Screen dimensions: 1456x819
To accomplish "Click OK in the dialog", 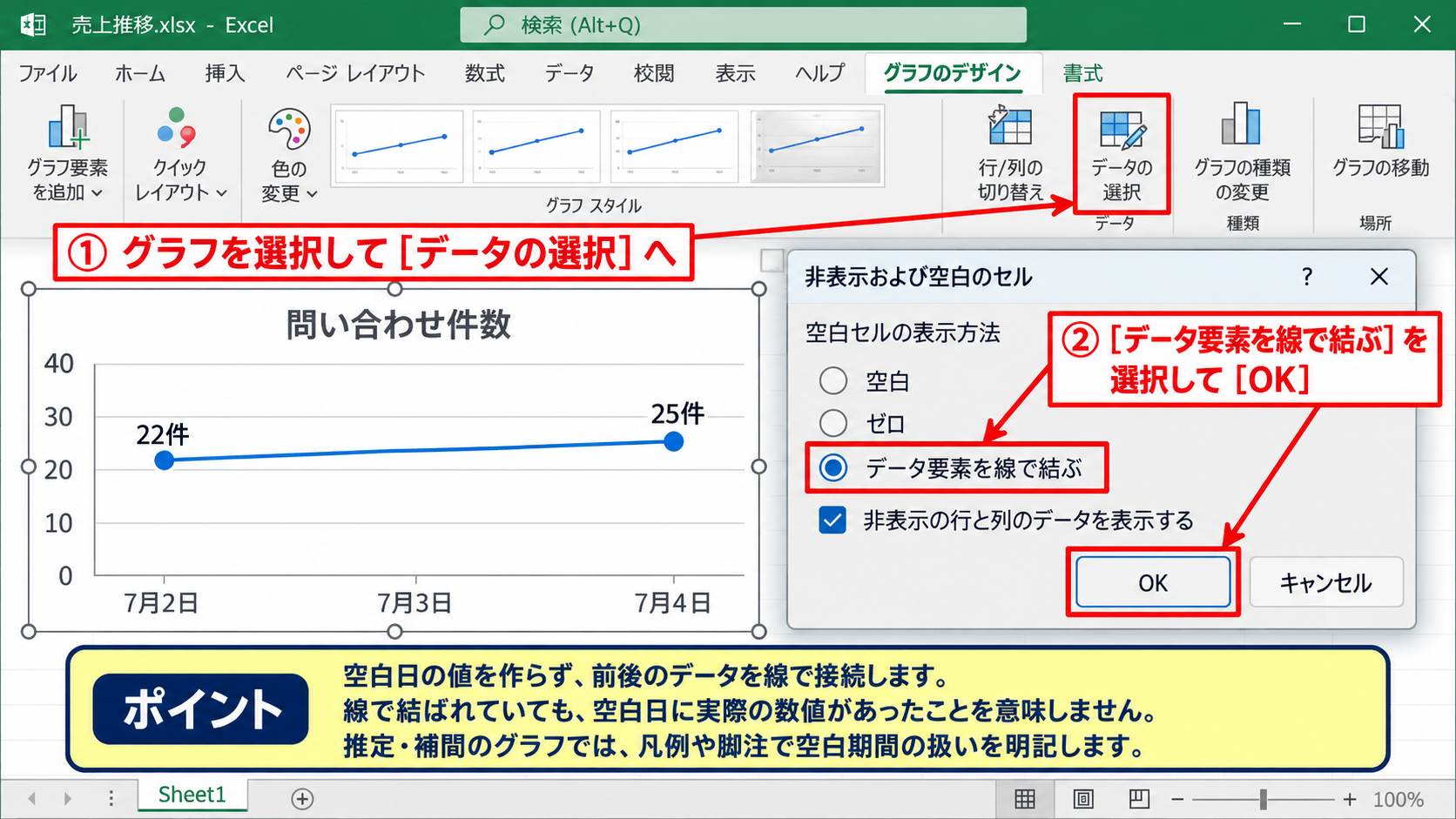I will click(x=1153, y=582).
